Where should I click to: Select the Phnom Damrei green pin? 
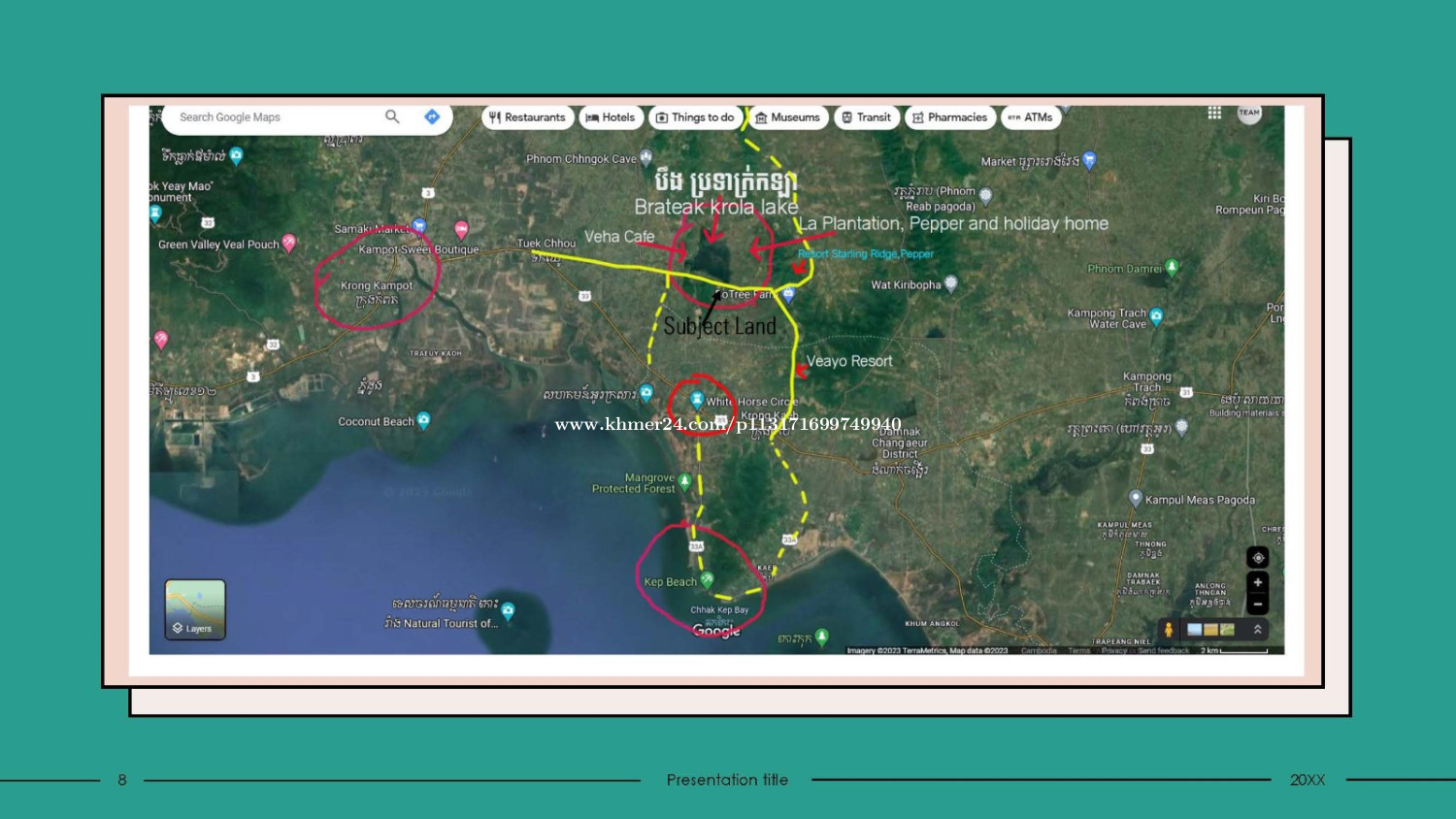[x=1172, y=267]
